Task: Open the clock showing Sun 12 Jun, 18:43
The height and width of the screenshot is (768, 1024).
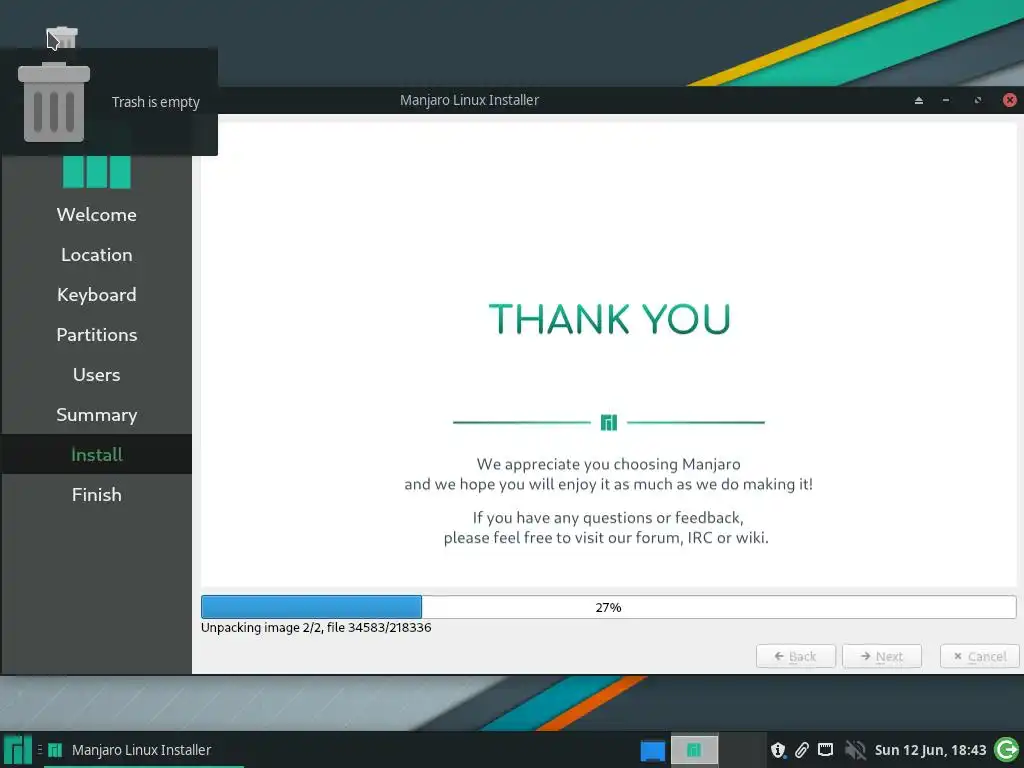Action: tap(930, 750)
